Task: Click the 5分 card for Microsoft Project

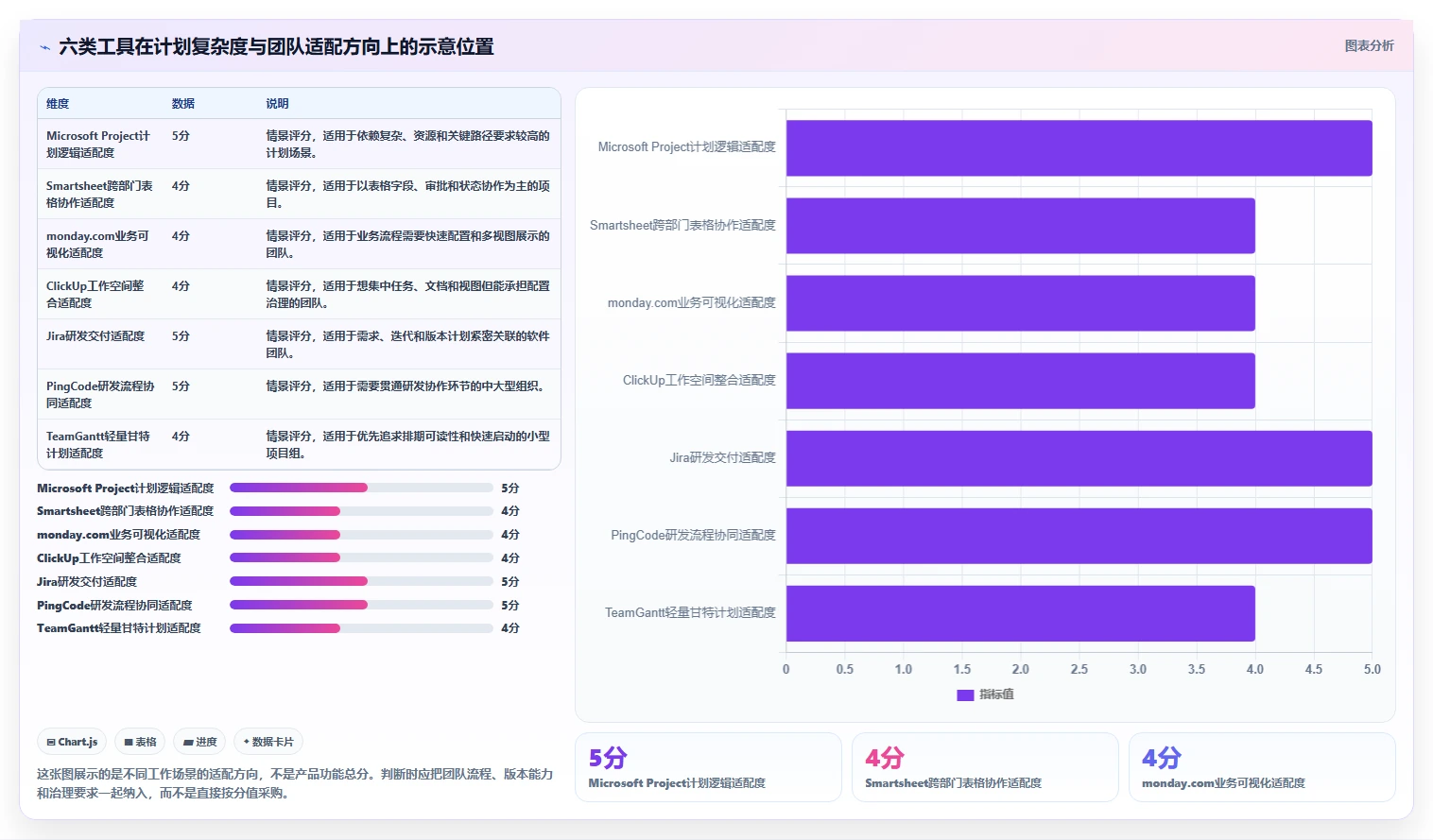Action: [708, 767]
